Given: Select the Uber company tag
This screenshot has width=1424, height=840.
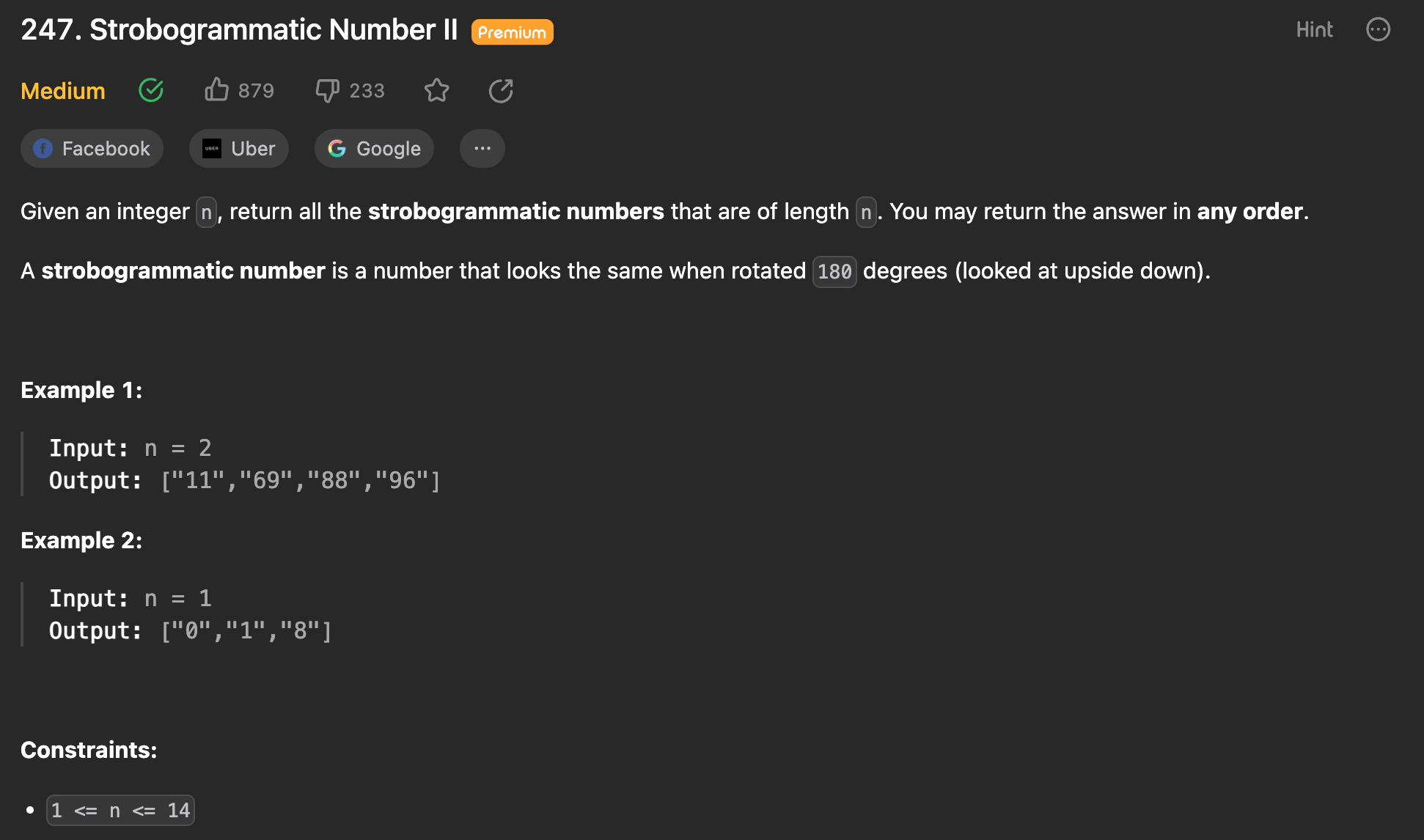Looking at the screenshot, I should (239, 149).
